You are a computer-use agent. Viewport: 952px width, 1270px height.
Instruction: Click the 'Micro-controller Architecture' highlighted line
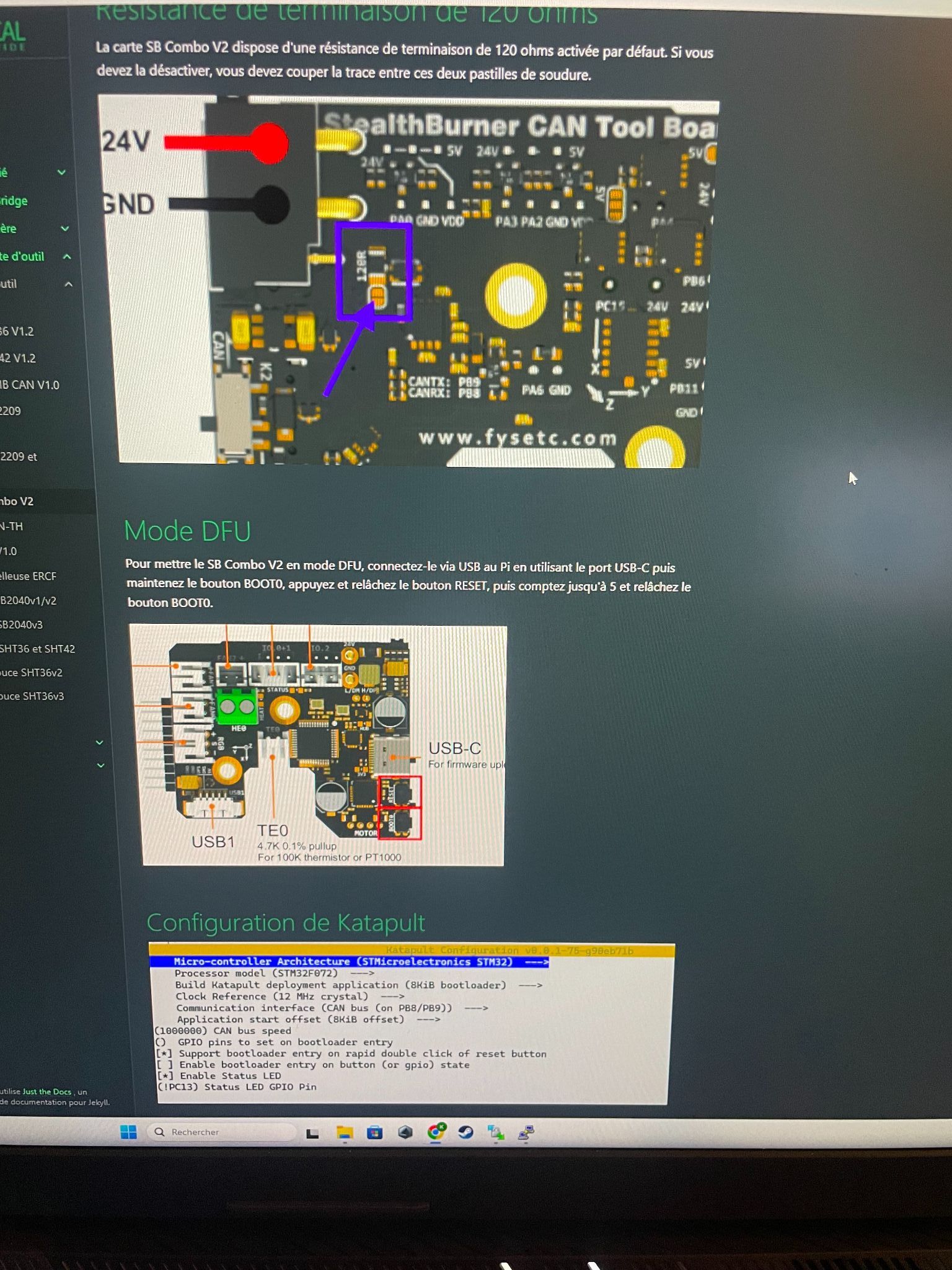349,962
